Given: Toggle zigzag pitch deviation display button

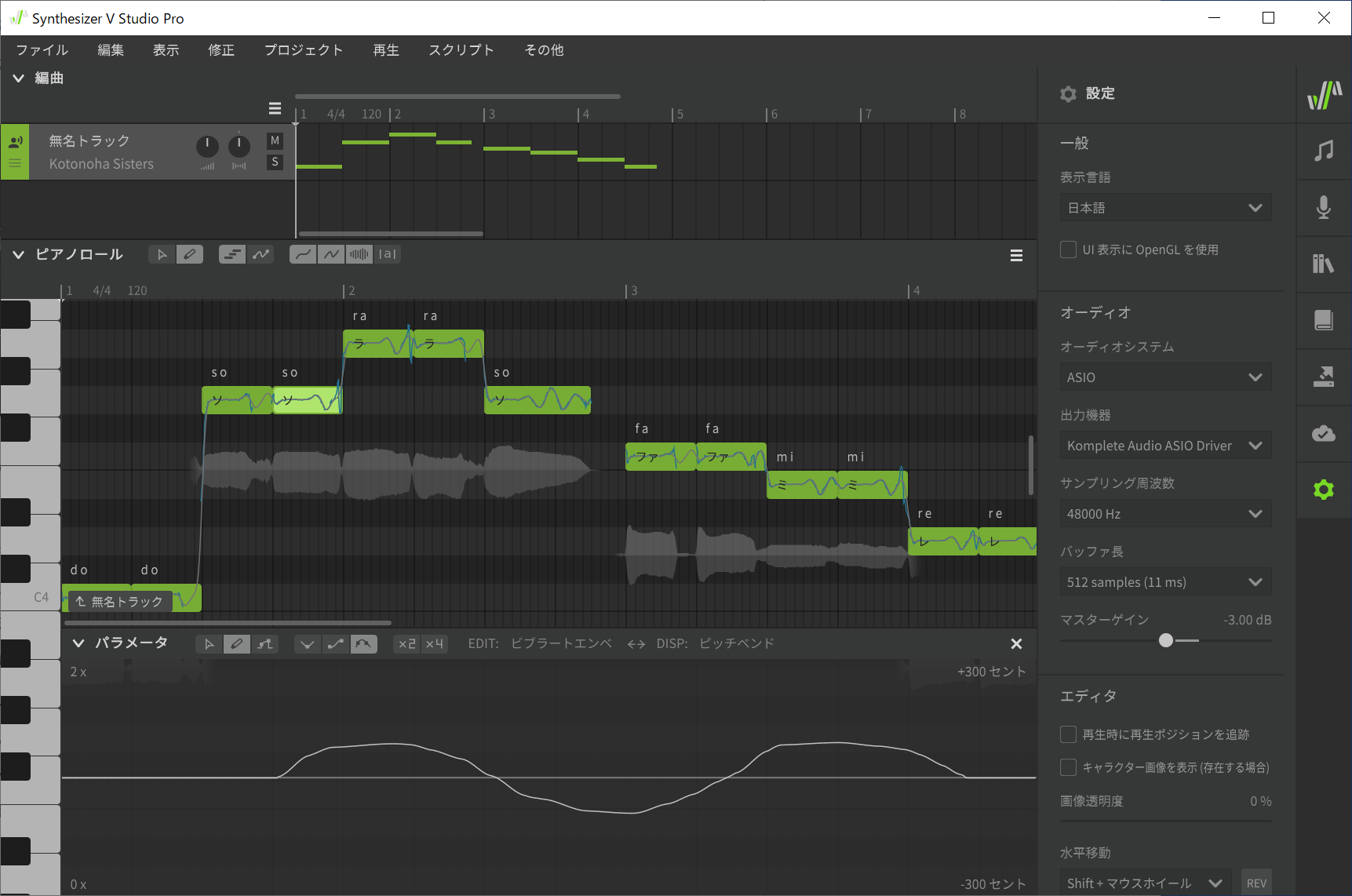Looking at the screenshot, I should 331,254.
